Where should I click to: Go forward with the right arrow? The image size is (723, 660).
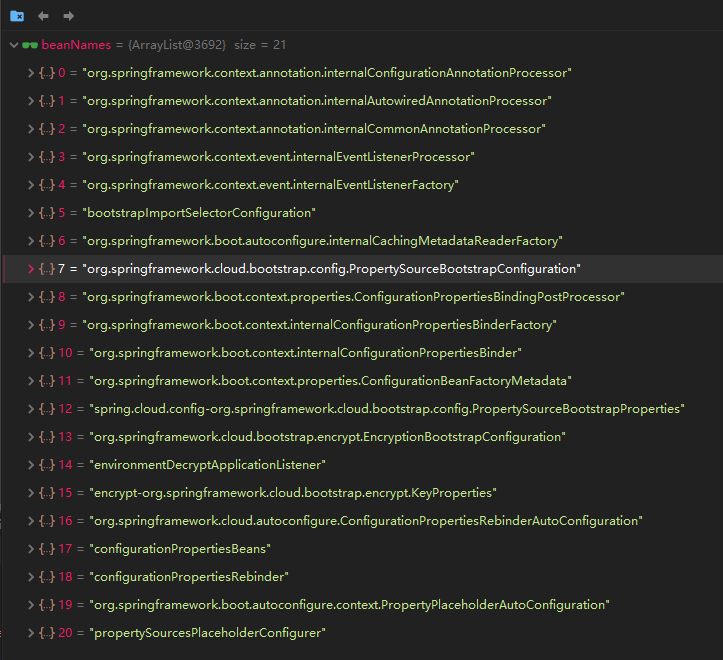69,16
